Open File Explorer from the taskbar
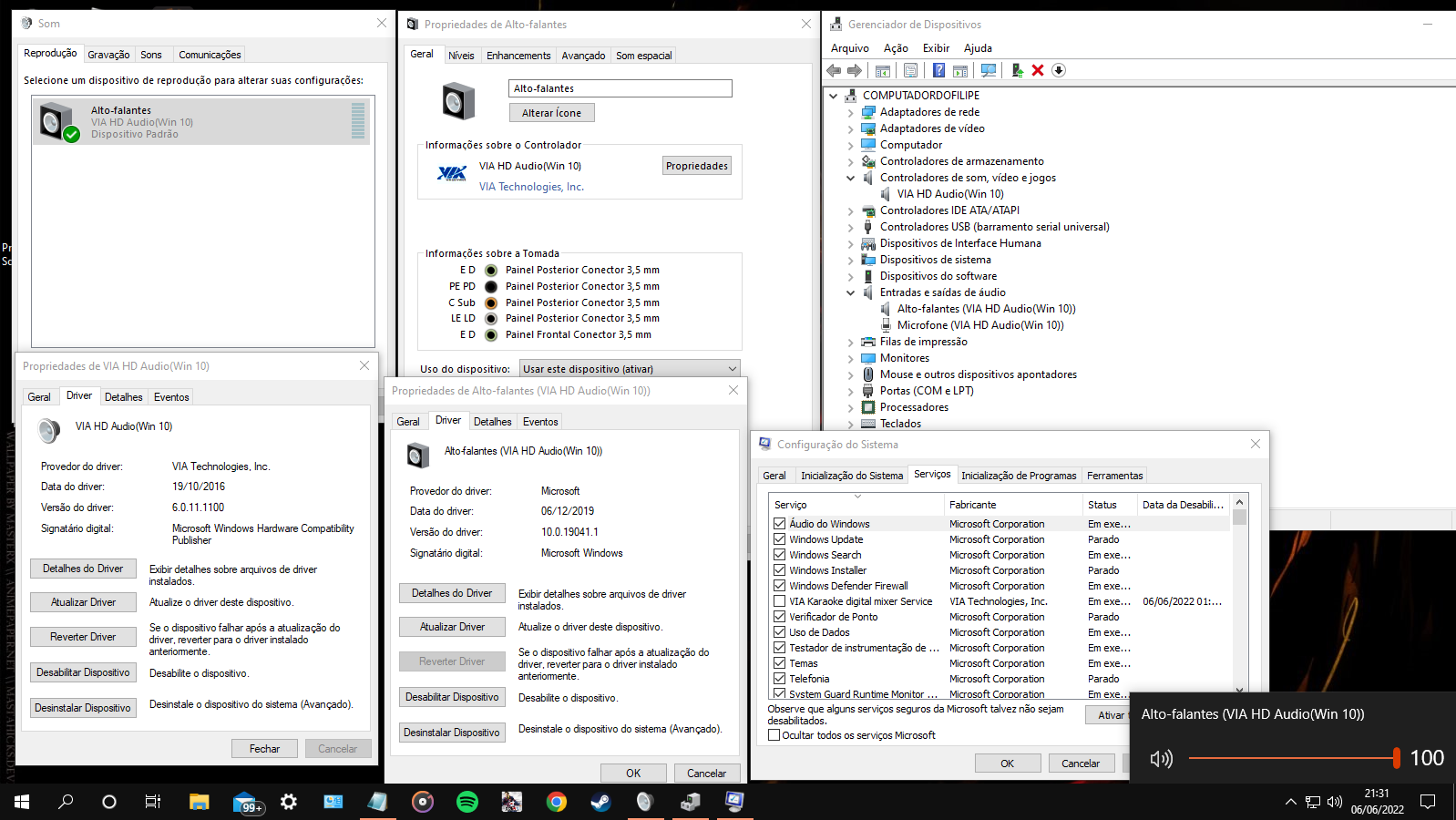The width and height of the screenshot is (1456, 820). pyautogui.click(x=200, y=802)
